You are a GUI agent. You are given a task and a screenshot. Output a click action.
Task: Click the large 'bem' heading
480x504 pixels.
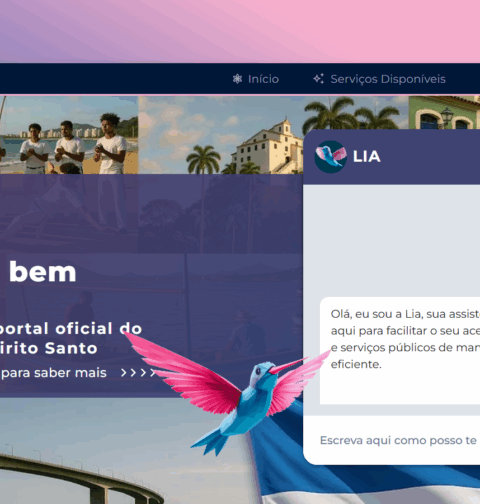(43, 272)
